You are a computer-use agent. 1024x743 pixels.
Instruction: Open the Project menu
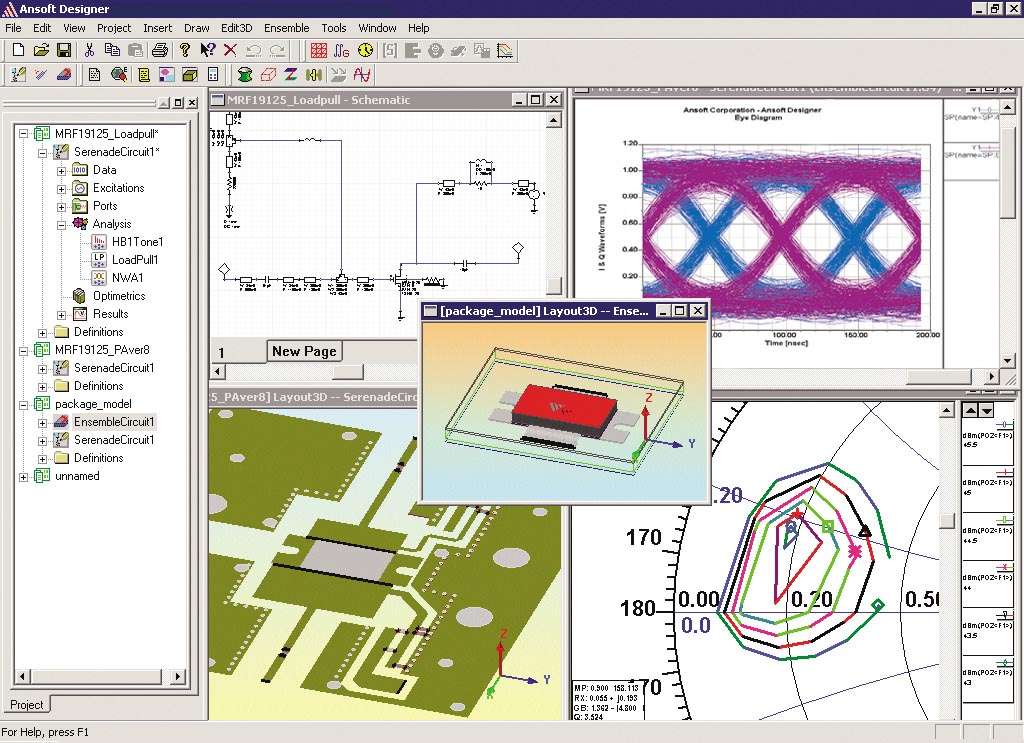point(114,28)
